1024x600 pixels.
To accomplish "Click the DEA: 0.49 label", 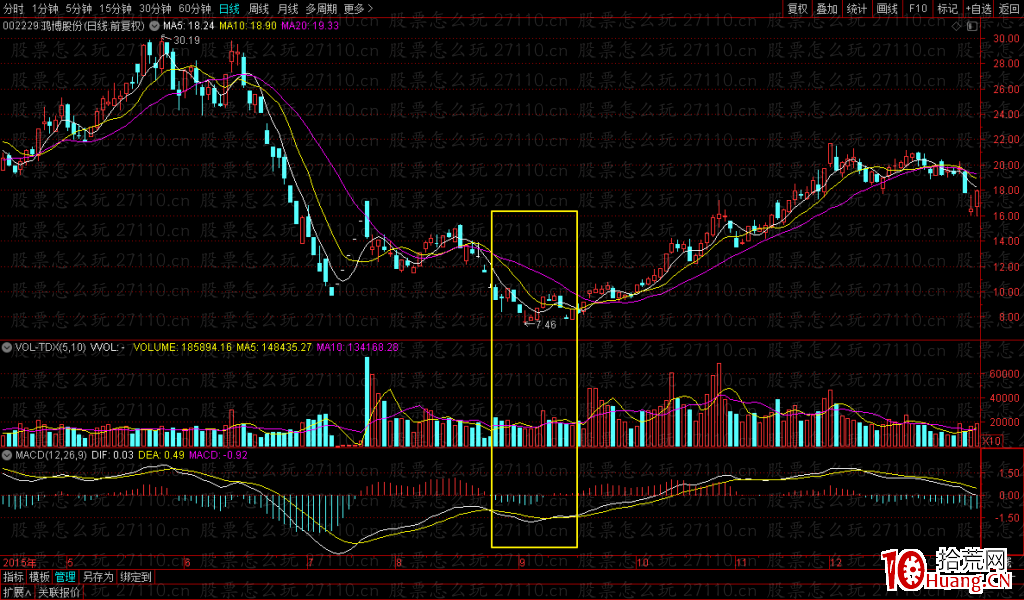I will point(161,455).
